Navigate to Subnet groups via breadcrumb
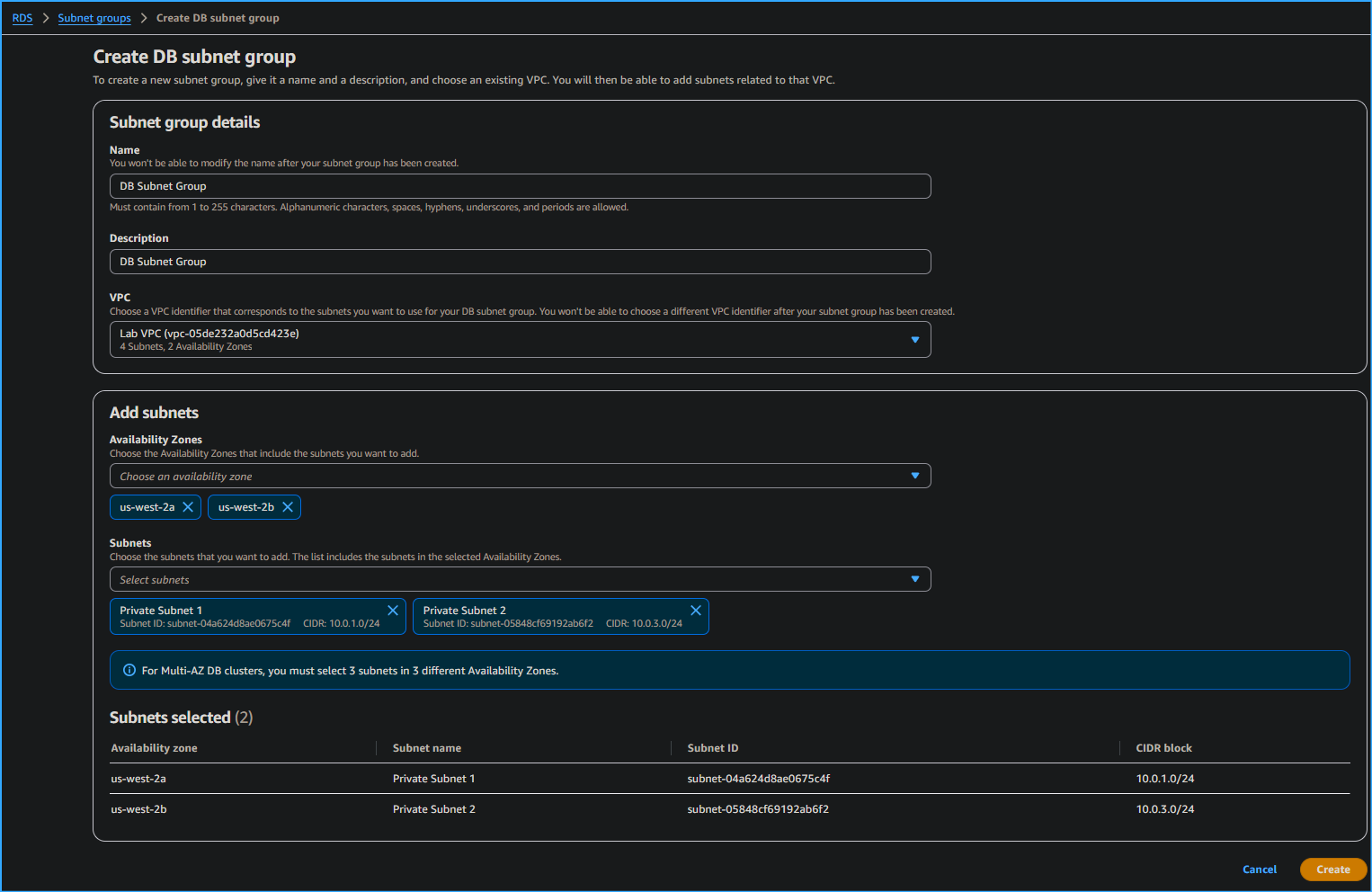The image size is (1372, 892). (x=94, y=17)
